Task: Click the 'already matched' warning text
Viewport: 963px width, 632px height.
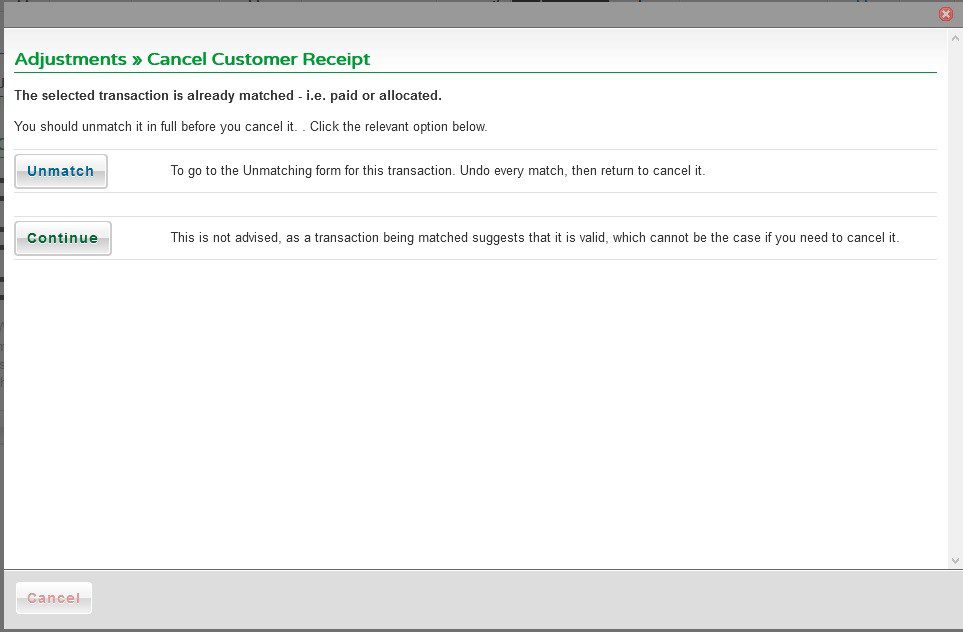Action: (228, 96)
